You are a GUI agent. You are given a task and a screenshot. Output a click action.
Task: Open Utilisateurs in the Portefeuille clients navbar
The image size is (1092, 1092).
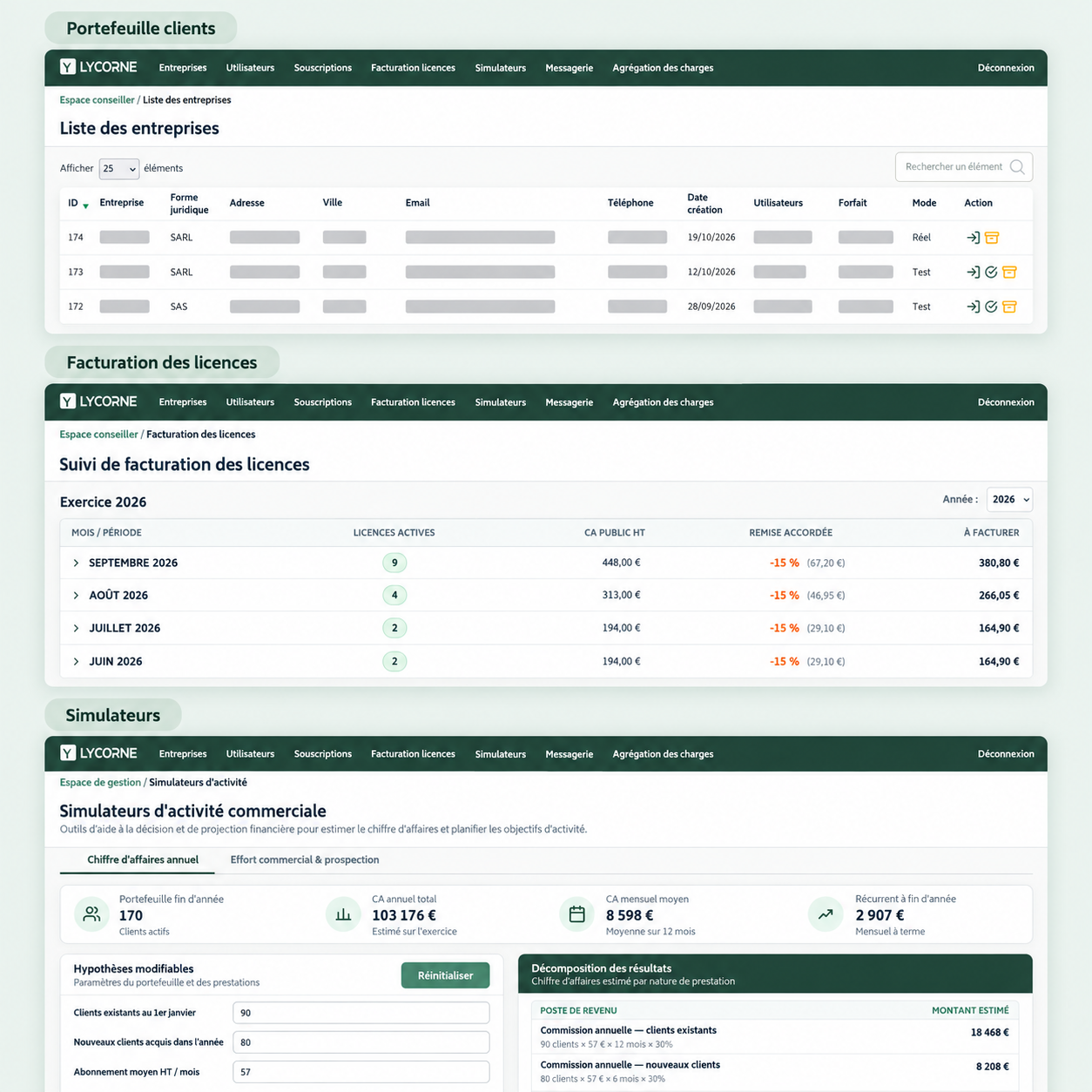[250, 68]
